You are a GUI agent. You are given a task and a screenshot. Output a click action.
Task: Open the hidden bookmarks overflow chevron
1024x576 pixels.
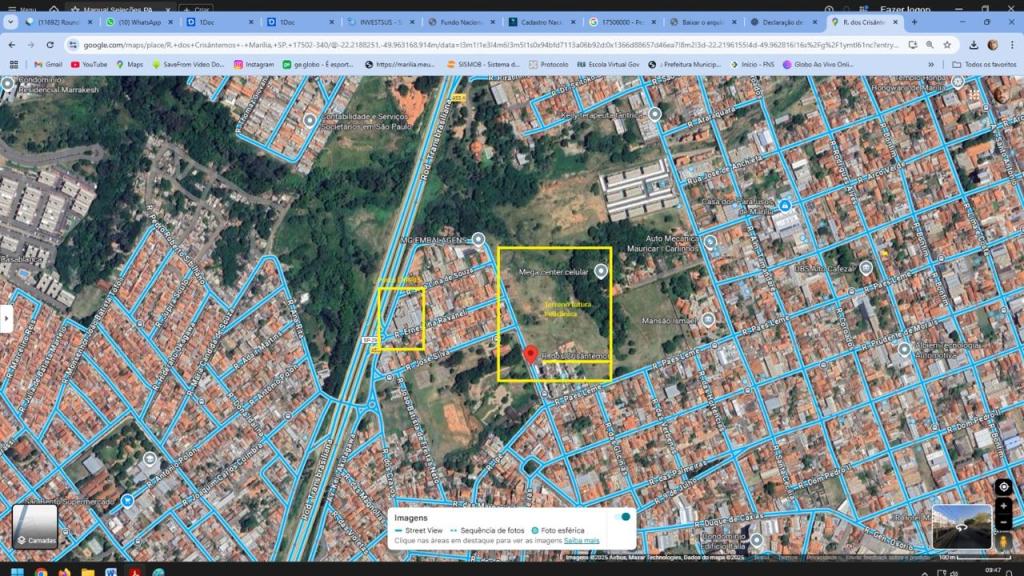pyautogui.click(x=931, y=64)
